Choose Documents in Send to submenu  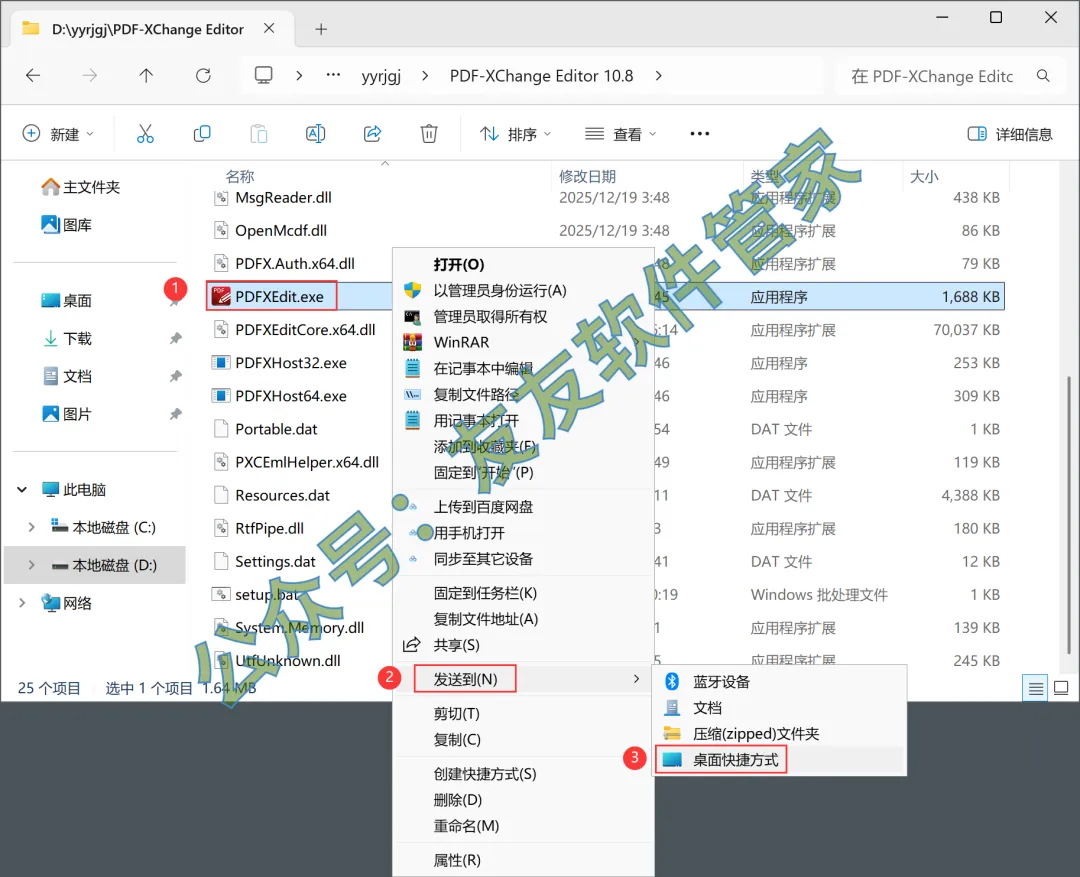(778, 708)
